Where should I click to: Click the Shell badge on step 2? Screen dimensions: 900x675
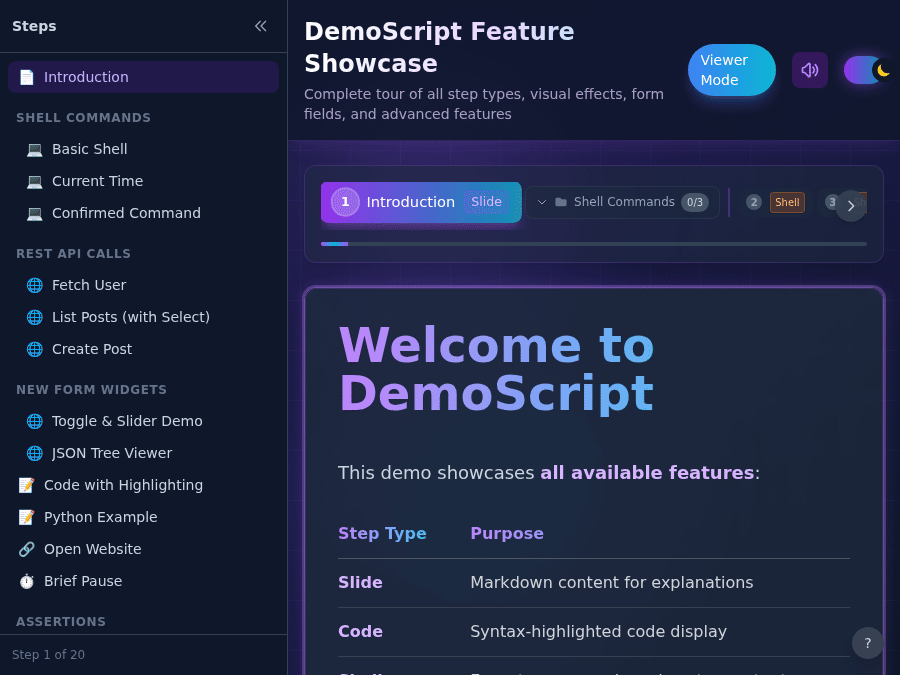point(787,202)
